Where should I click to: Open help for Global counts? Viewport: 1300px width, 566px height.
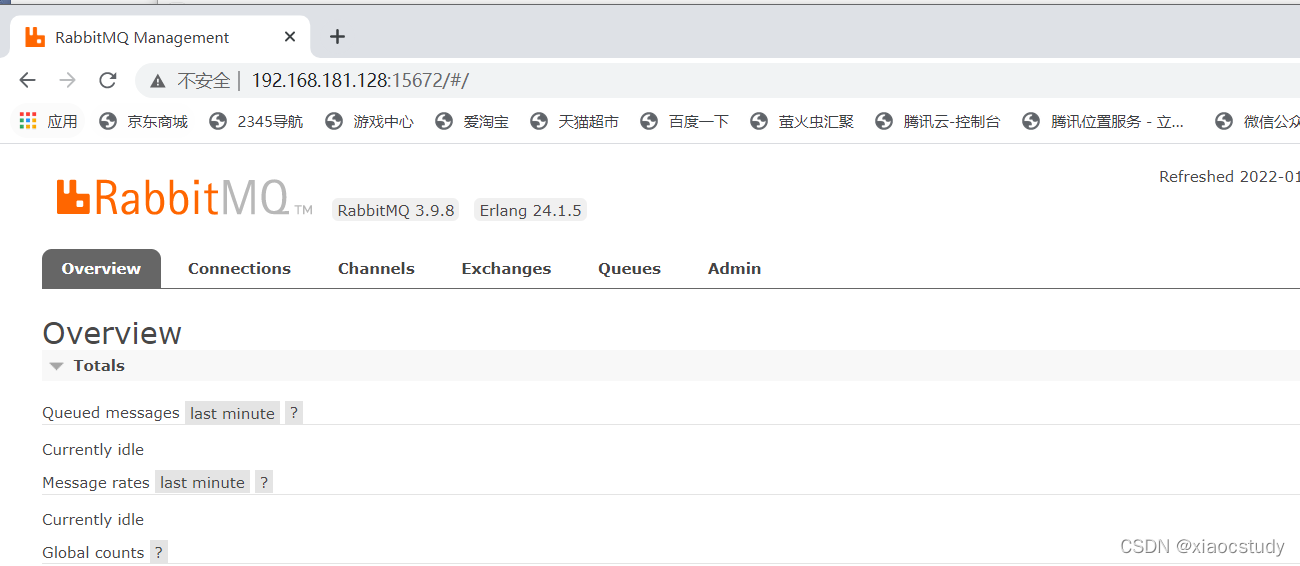coord(158,552)
